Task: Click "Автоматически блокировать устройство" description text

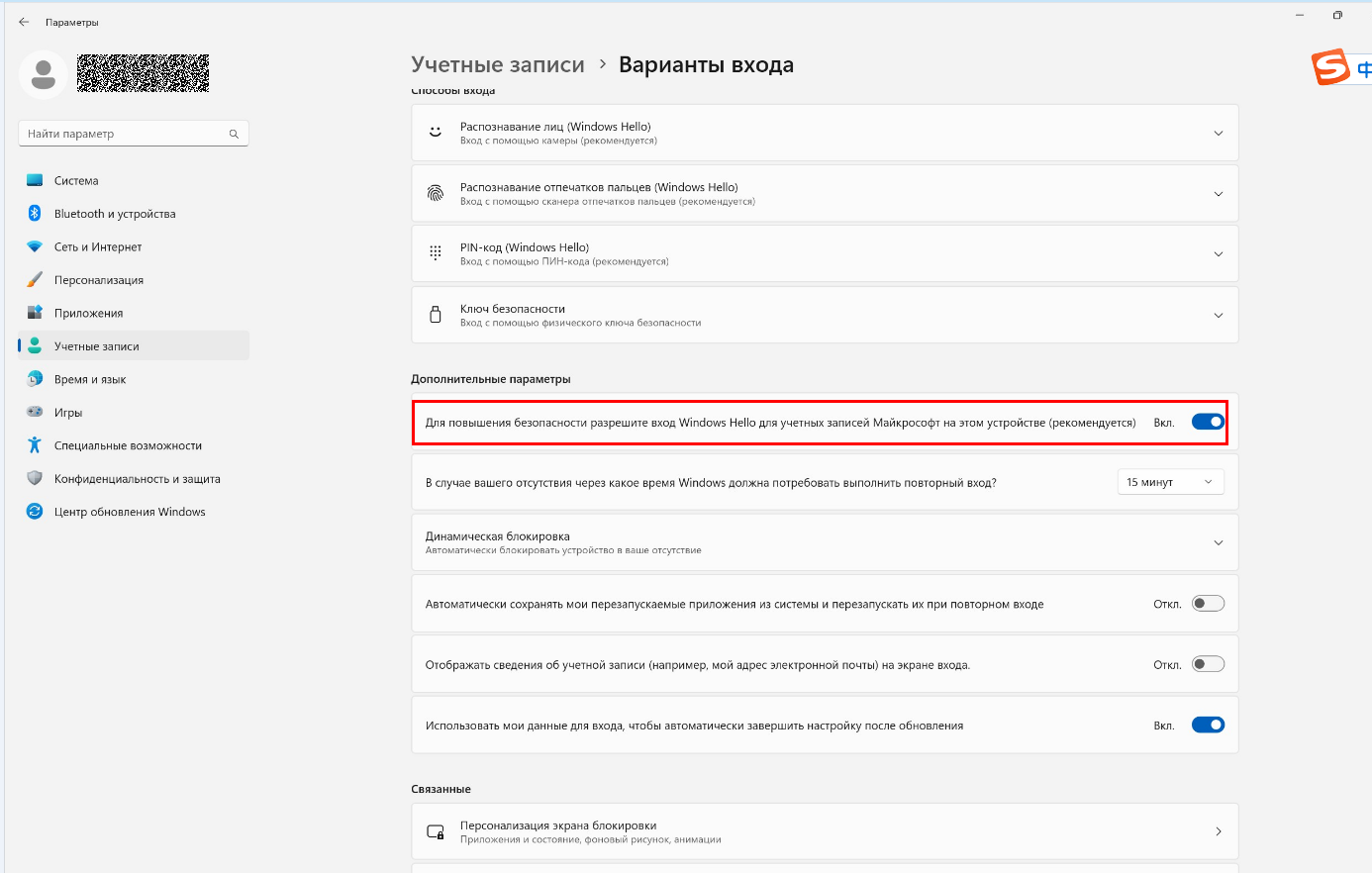Action: click(x=563, y=550)
